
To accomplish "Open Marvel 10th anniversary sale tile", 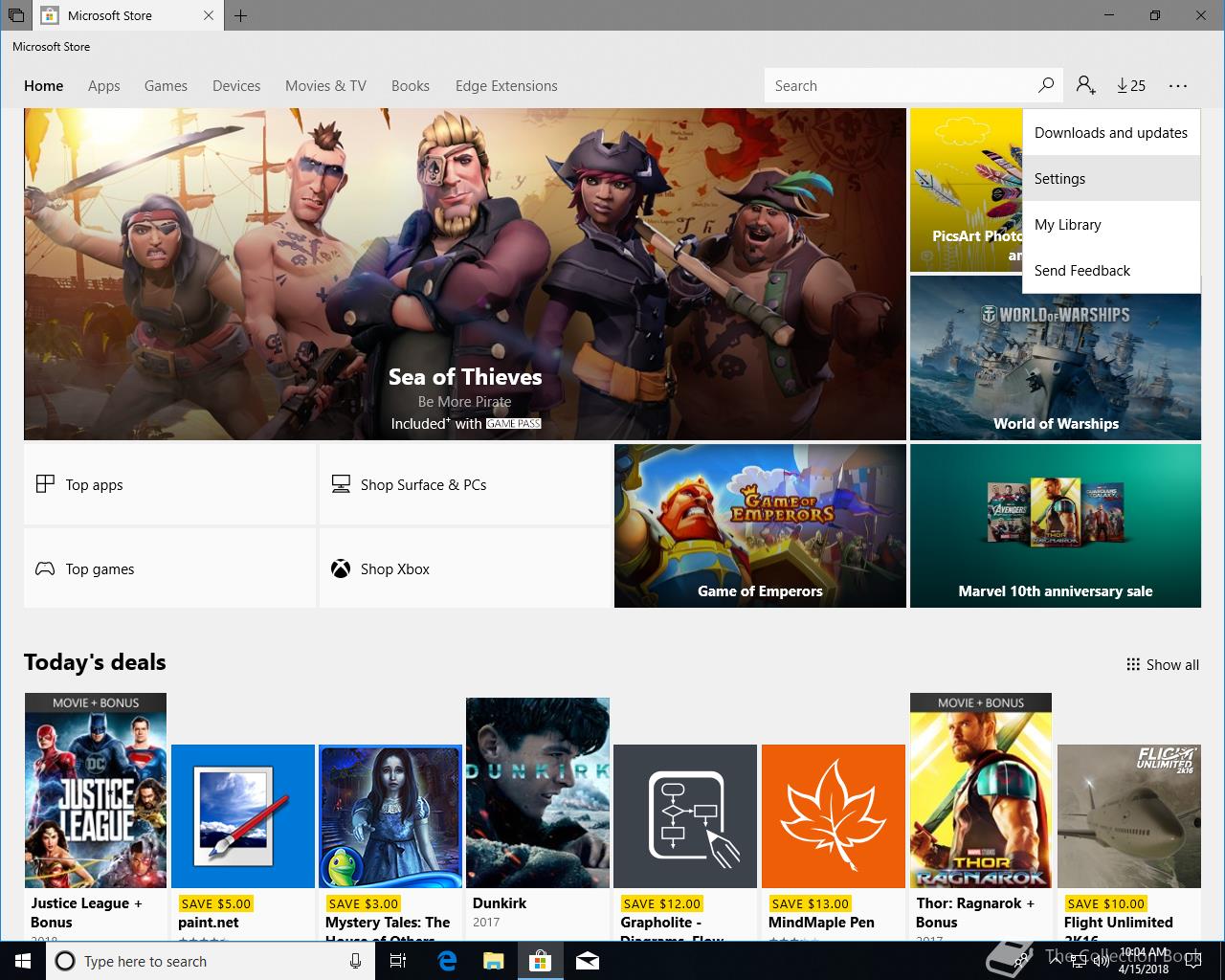I will (x=1056, y=525).
